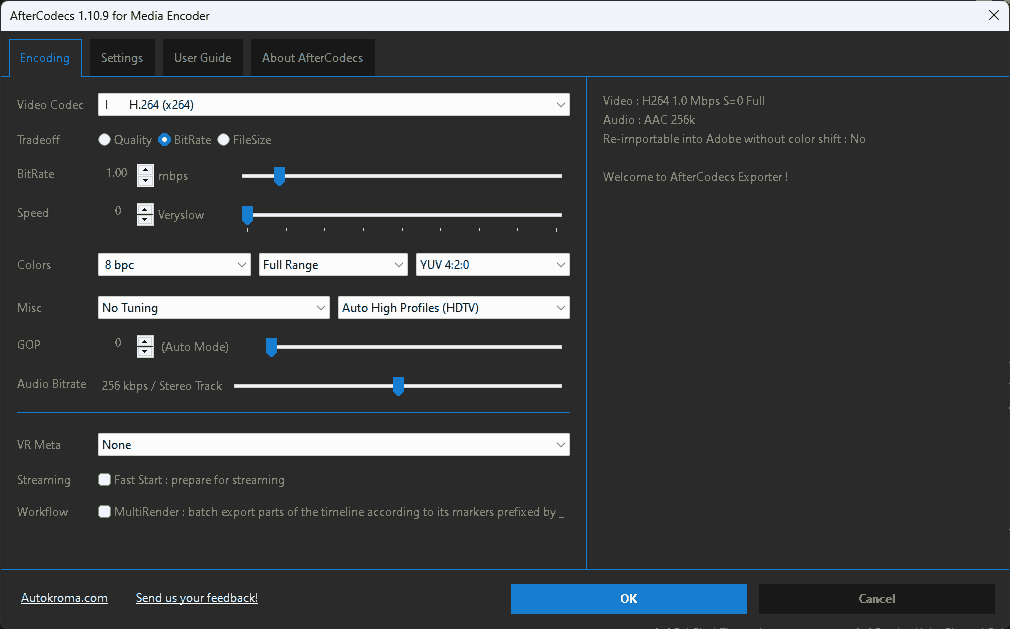Close the AfterCodecs dialog window
1010x629 pixels.
point(994,15)
